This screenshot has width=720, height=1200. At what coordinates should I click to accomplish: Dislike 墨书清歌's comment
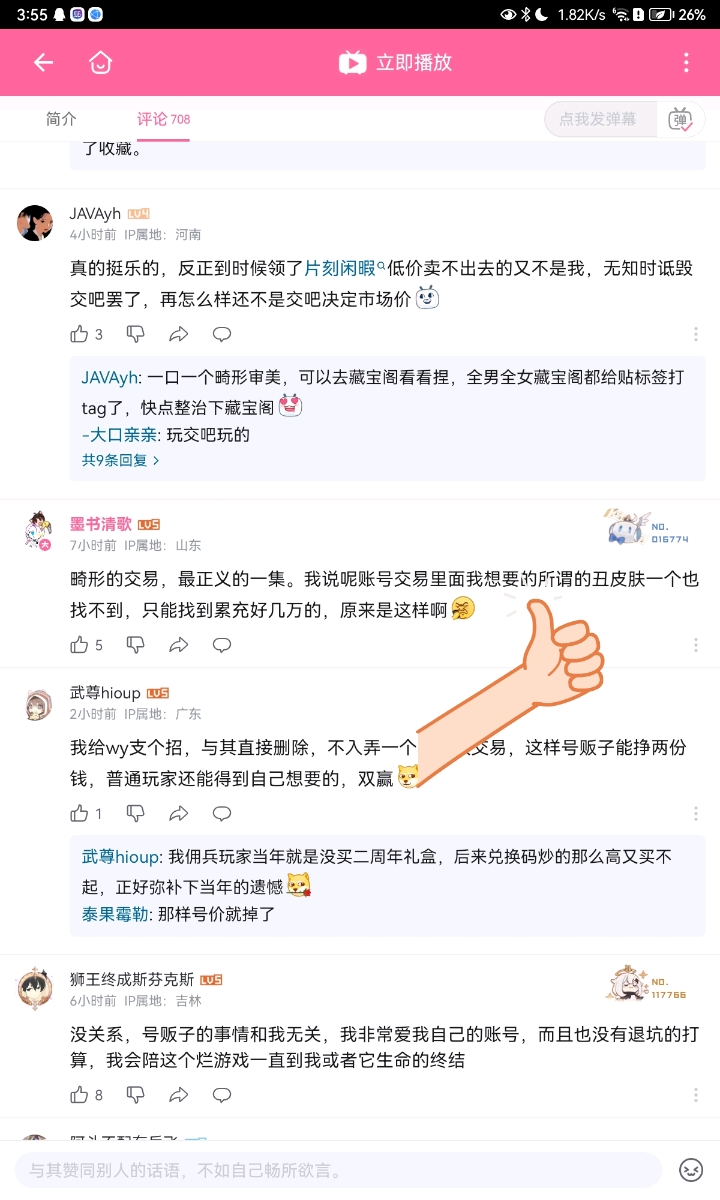click(x=136, y=645)
